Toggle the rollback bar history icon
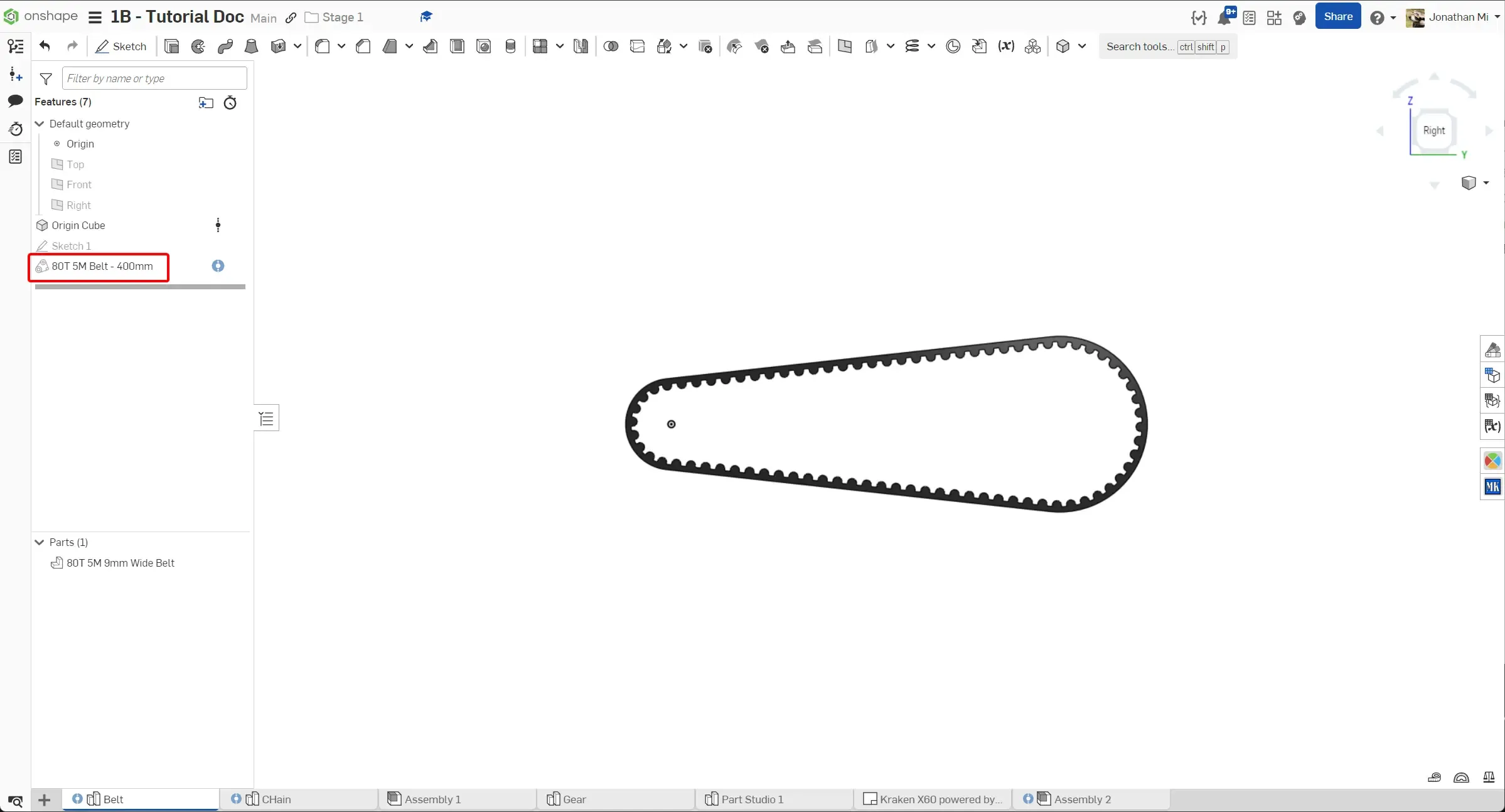The width and height of the screenshot is (1505, 812). tap(230, 103)
